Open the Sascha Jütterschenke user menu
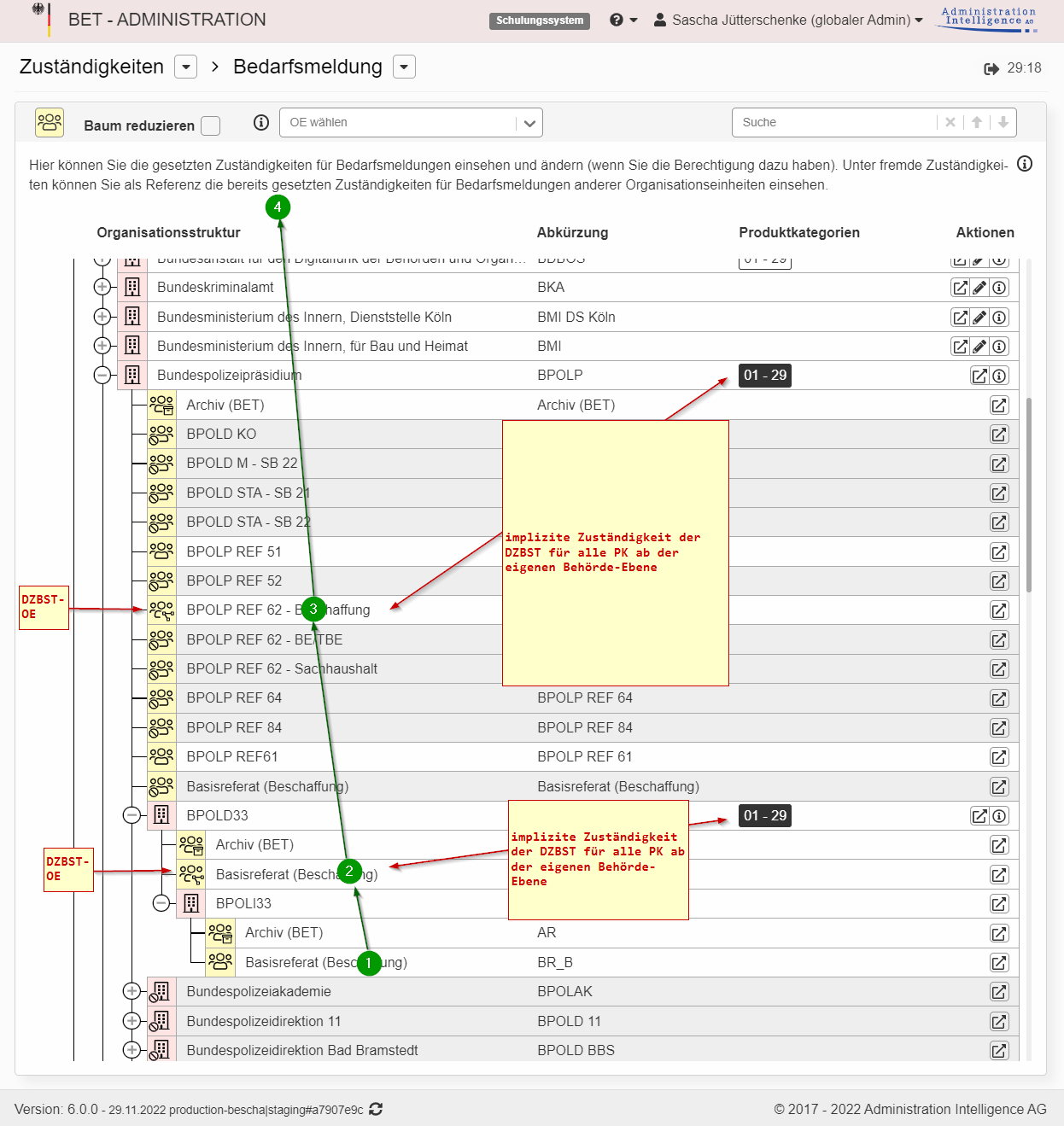Image resolution: width=1064 pixels, height=1126 pixels. [788, 20]
